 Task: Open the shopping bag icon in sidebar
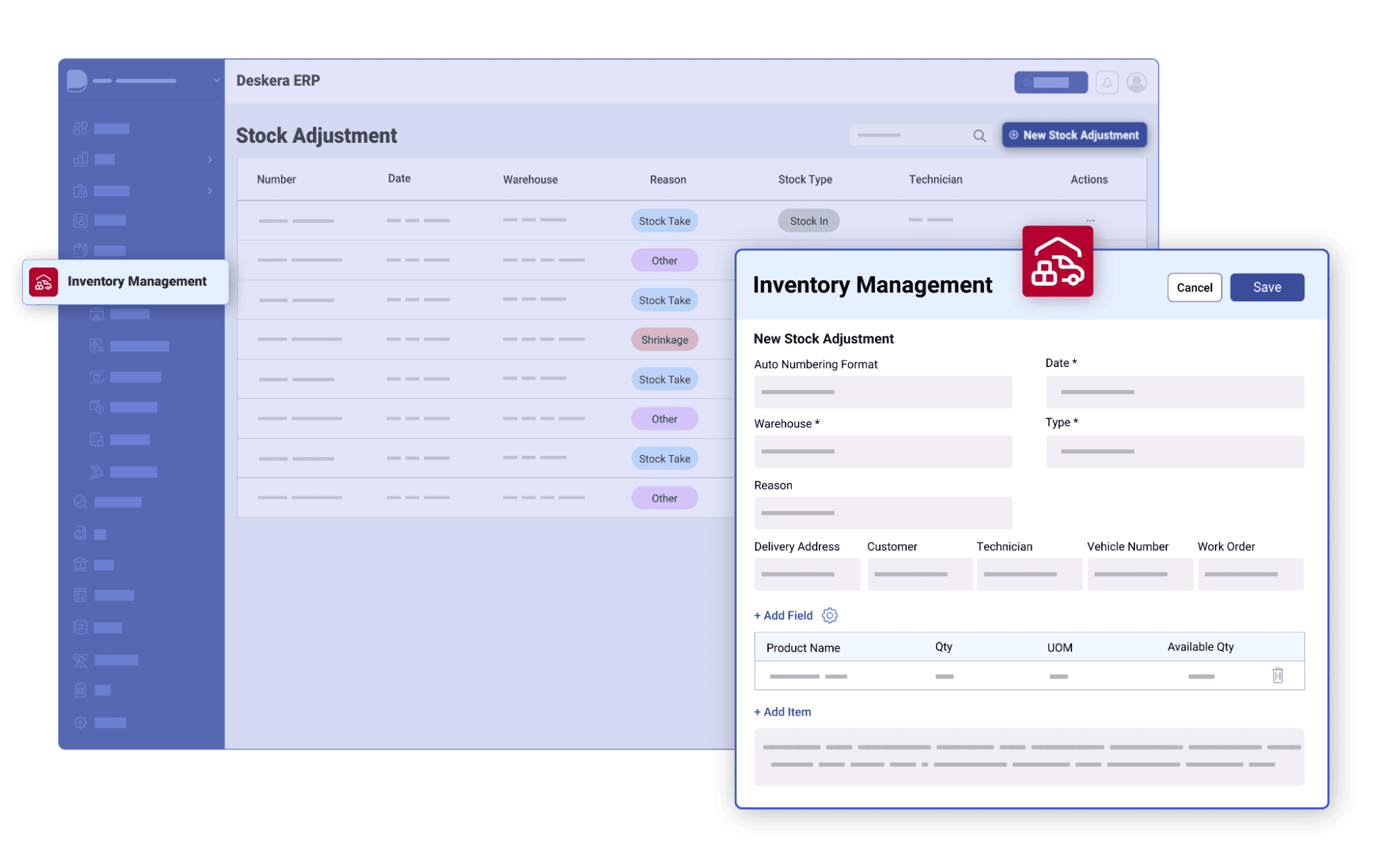point(80,190)
